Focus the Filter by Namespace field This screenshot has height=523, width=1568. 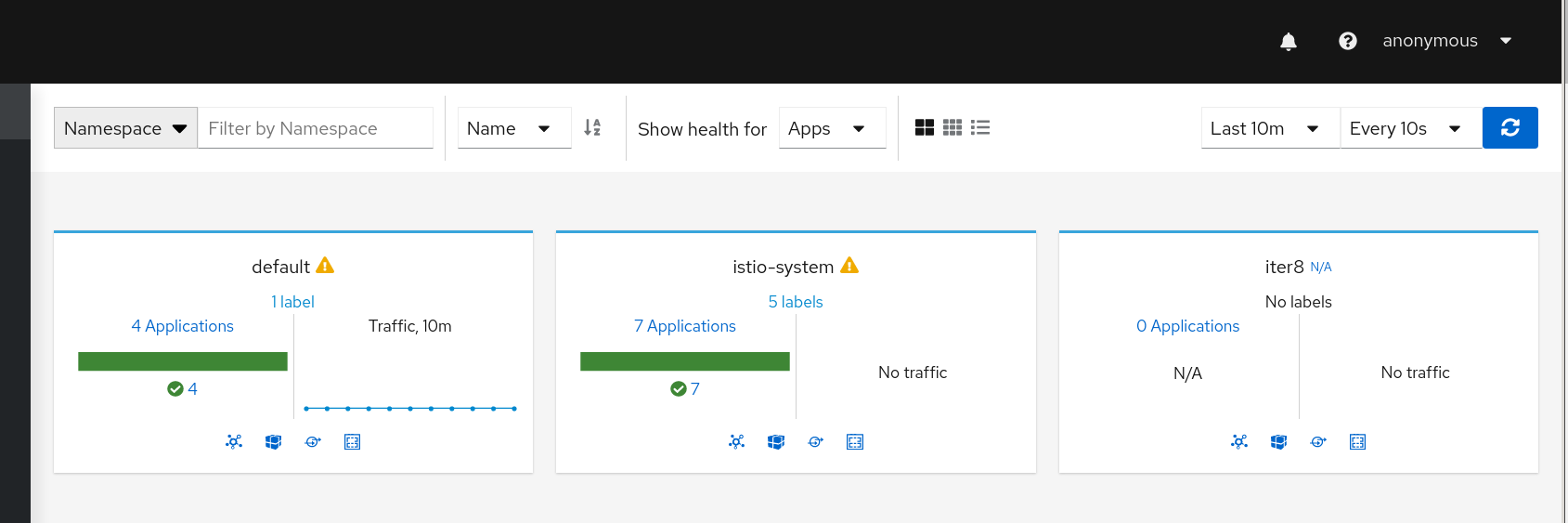point(316,128)
